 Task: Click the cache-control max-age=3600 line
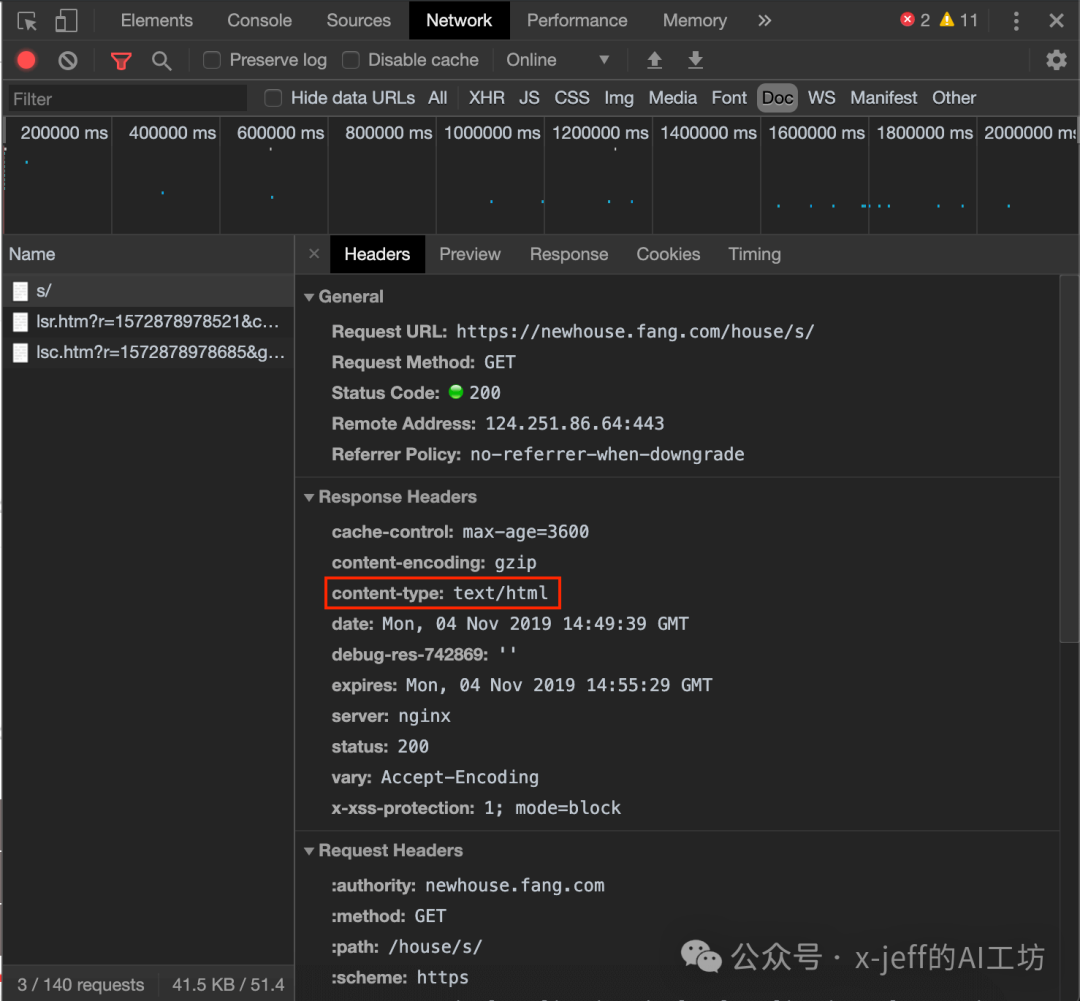pyautogui.click(x=460, y=532)
